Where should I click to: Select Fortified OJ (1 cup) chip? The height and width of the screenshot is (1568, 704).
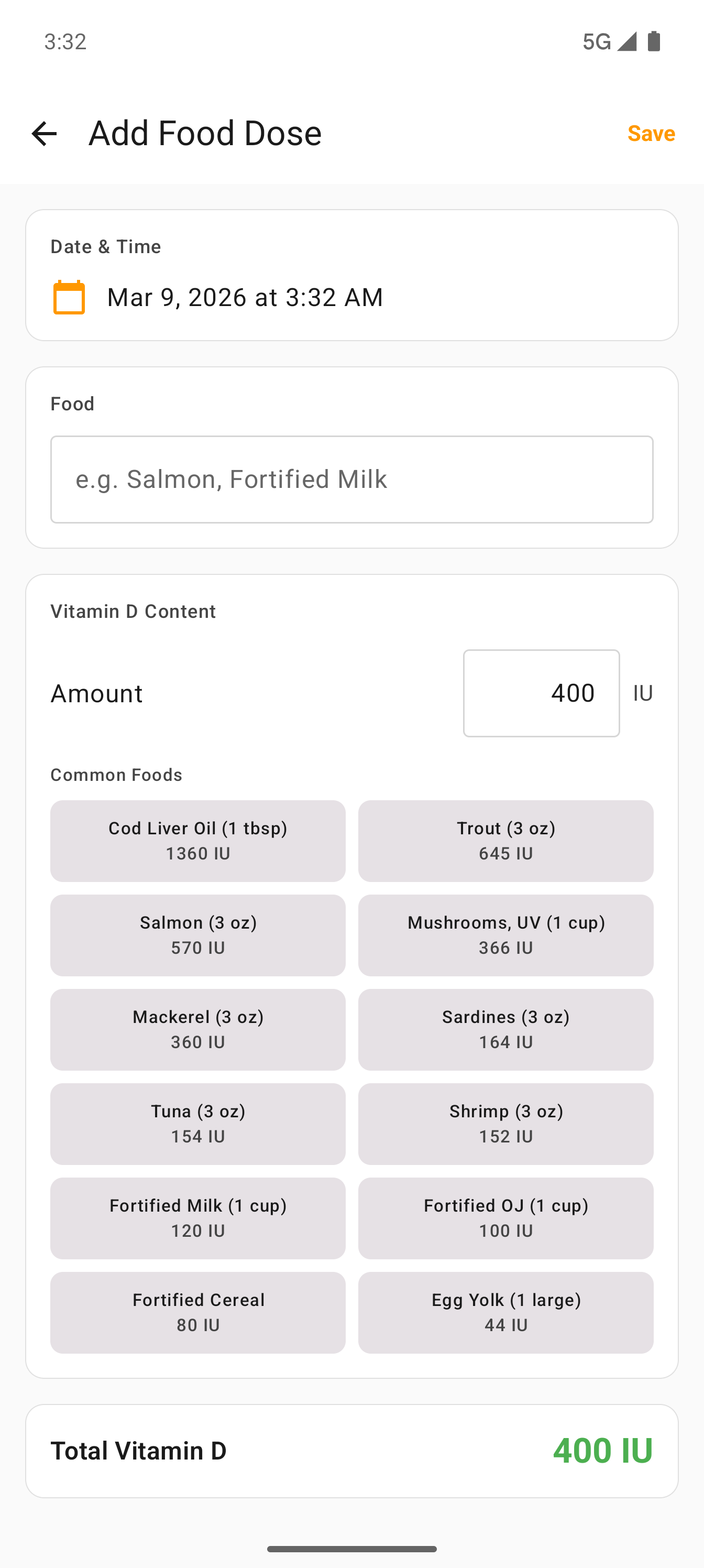[505, 1218]
